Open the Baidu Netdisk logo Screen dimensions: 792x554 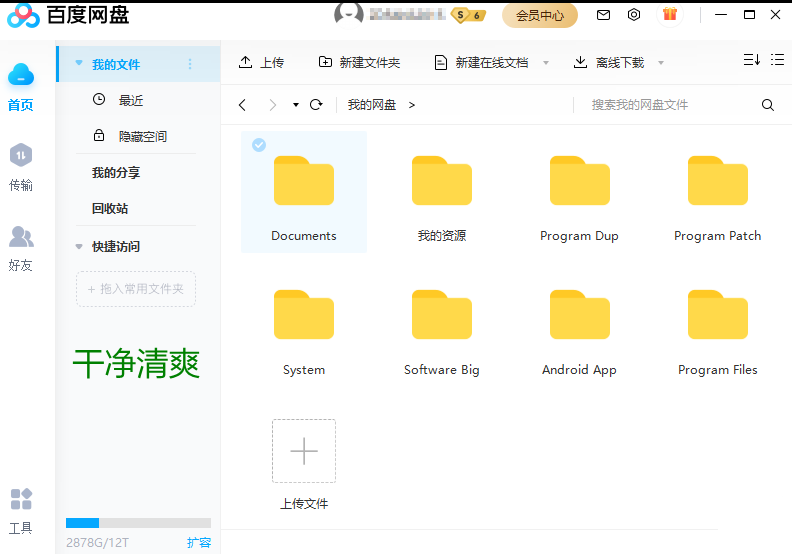68,15
